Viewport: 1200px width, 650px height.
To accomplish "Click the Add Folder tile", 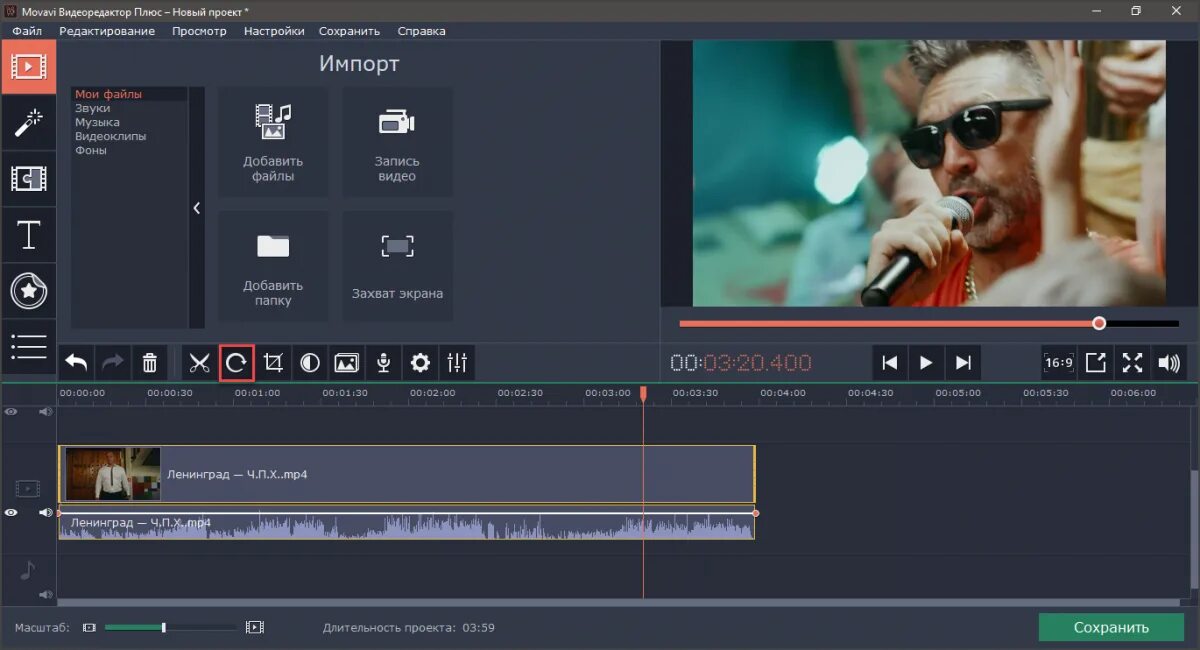I will (273, 266).
